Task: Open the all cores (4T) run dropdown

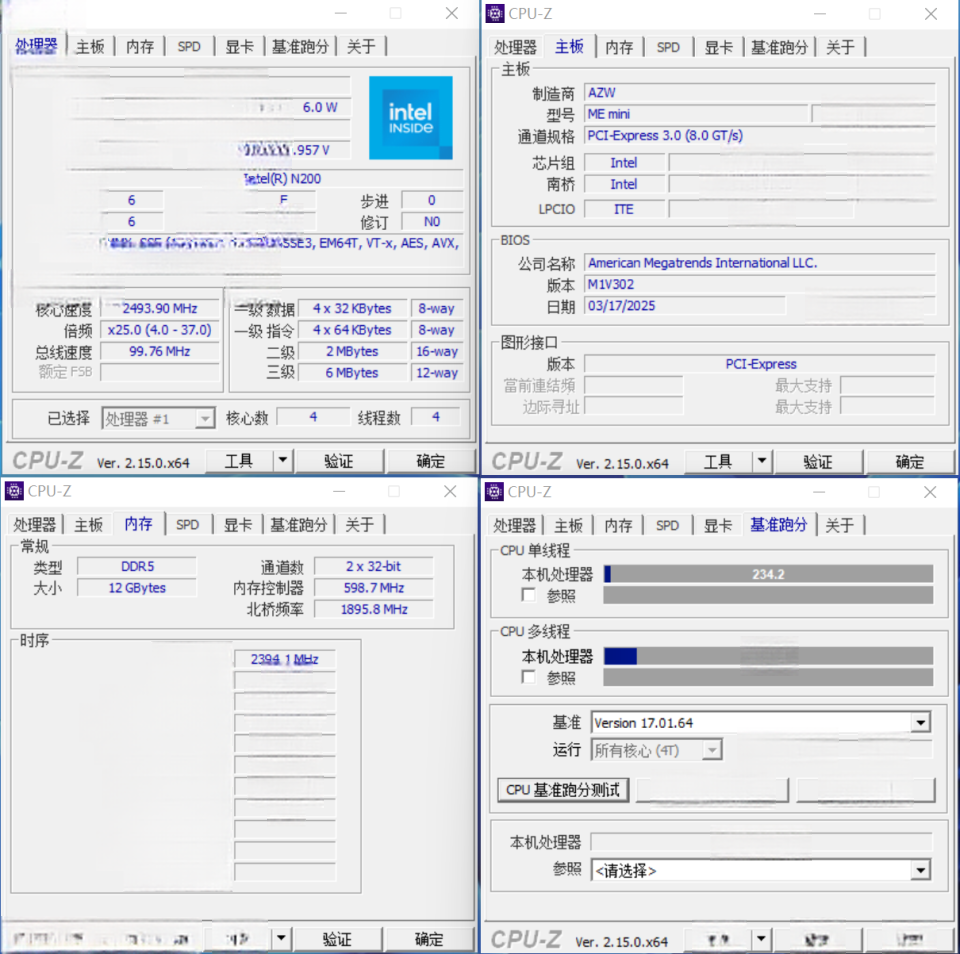Action: pyautogui.click(x=657, y=750)
